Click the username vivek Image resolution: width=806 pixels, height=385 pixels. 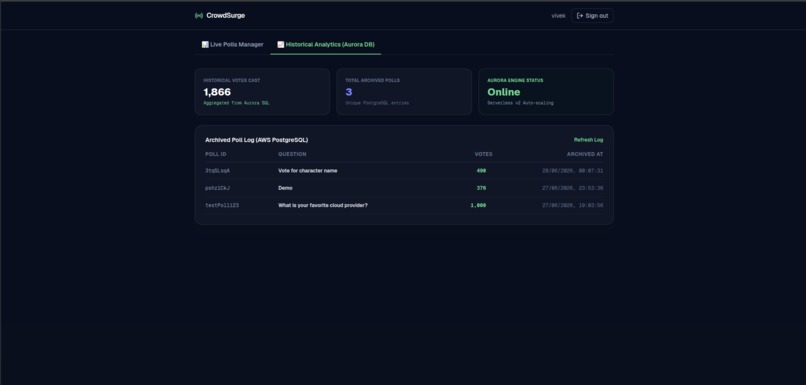point(558,16)
